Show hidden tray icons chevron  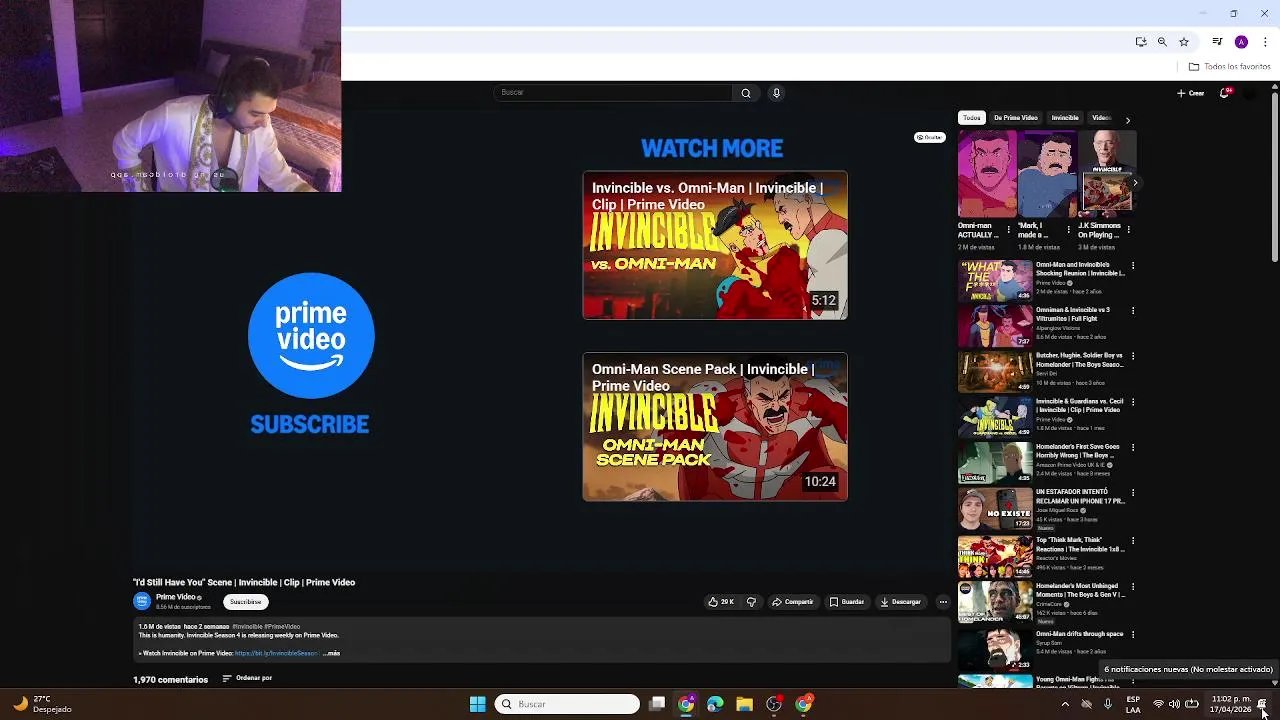tap(1065, 704)
